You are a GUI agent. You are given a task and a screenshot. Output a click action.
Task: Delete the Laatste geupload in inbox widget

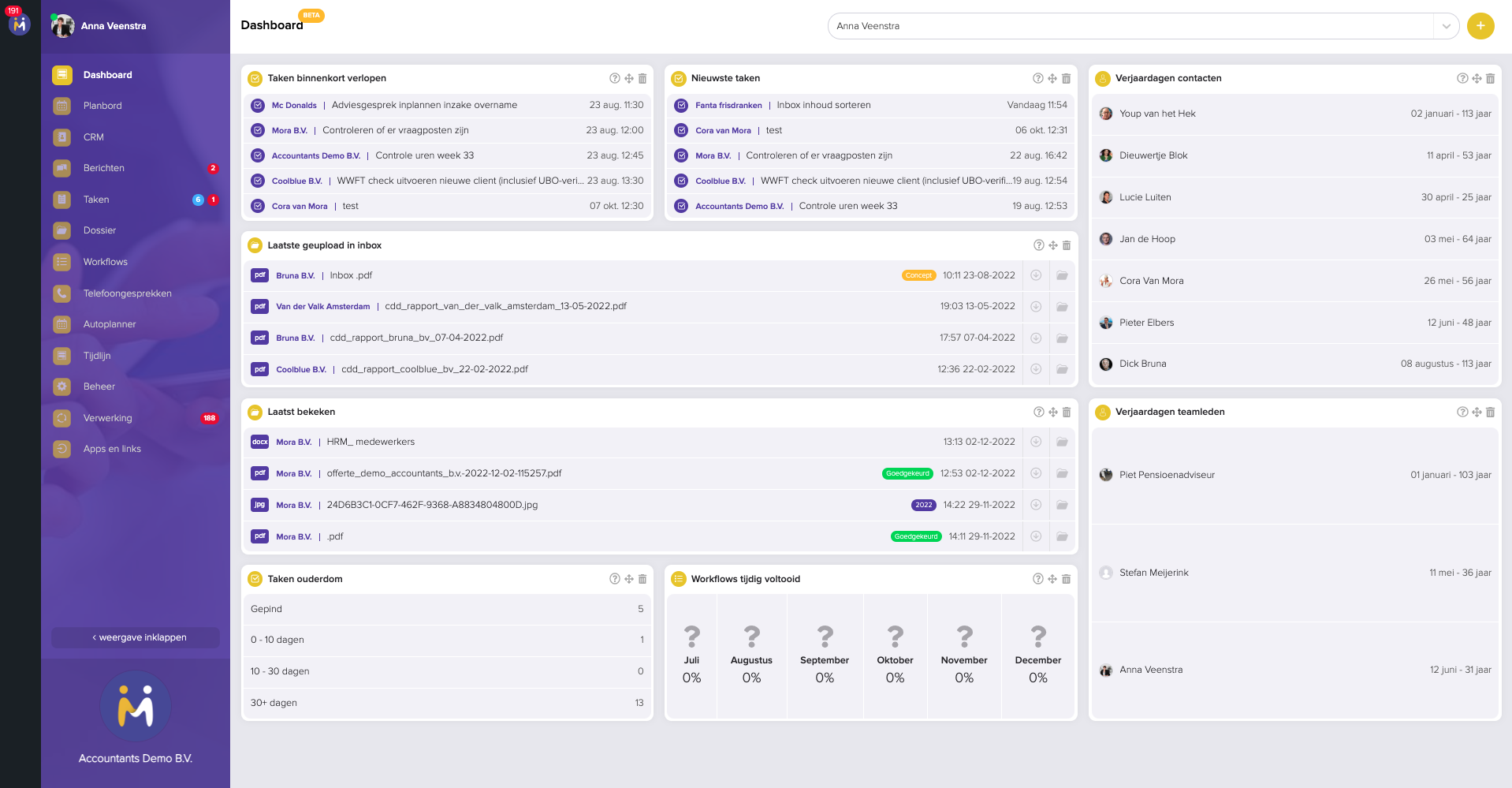[x=1066, y=245]
